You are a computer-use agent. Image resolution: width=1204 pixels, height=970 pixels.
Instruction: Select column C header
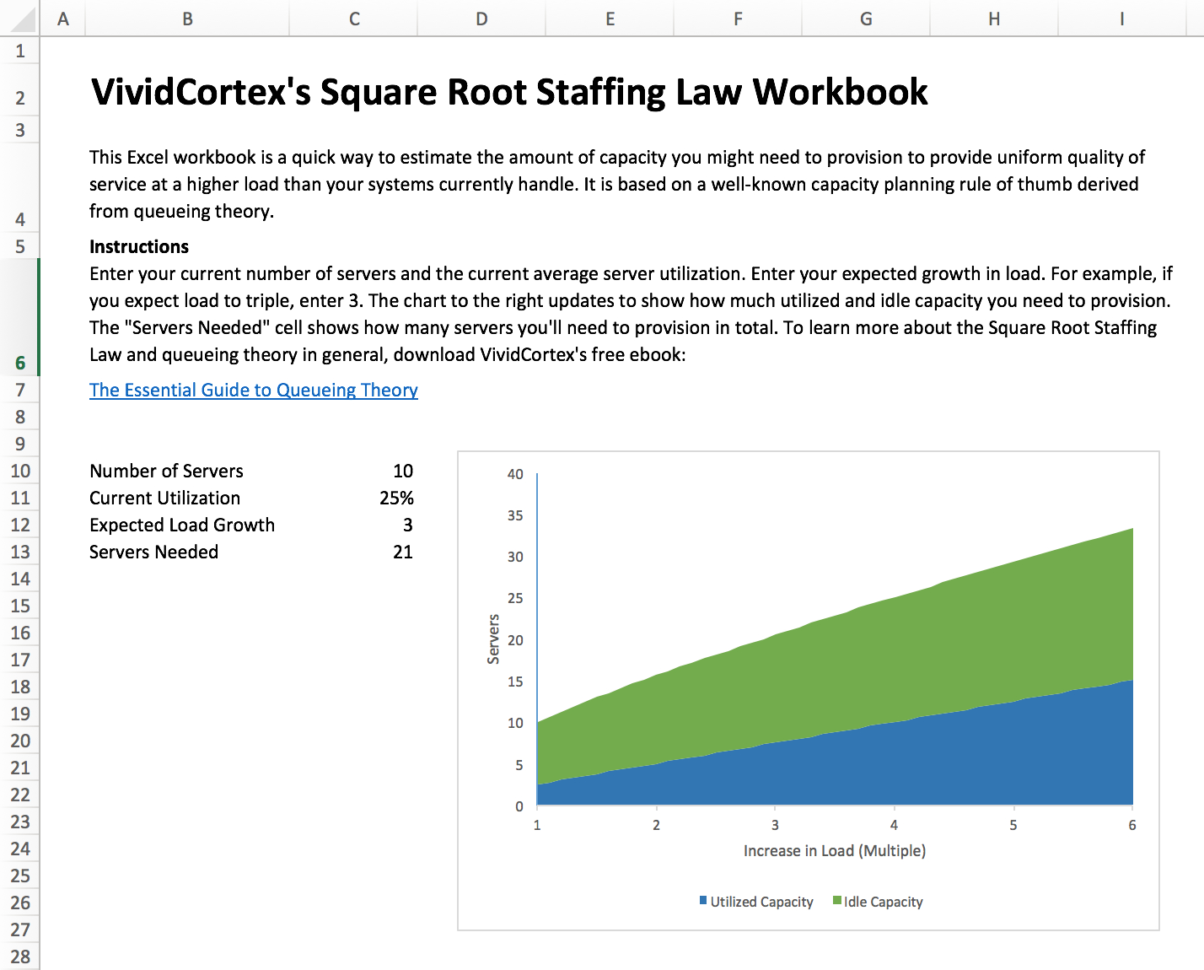tap(353, 18)
